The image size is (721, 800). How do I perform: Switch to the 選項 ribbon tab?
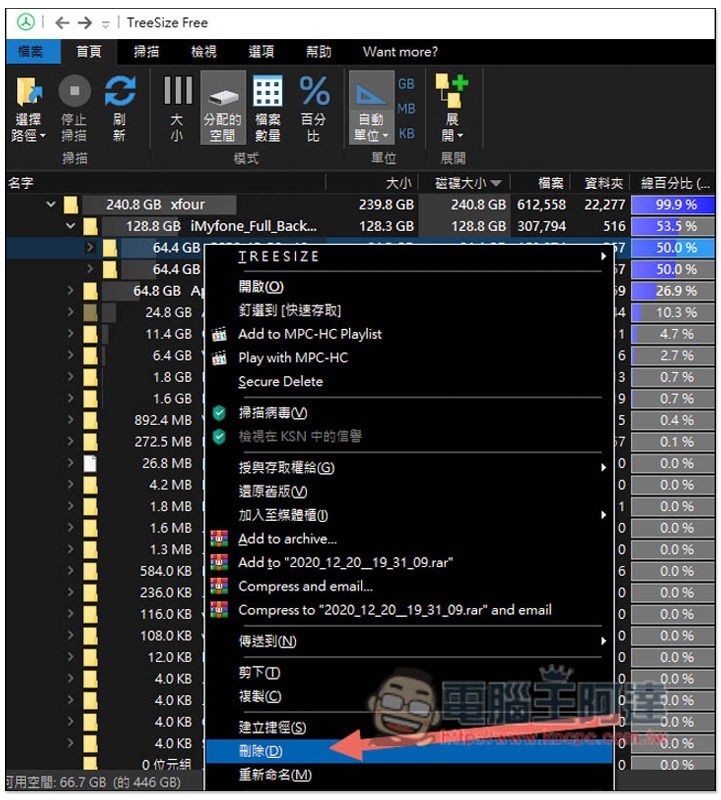(x=261, y=52)
